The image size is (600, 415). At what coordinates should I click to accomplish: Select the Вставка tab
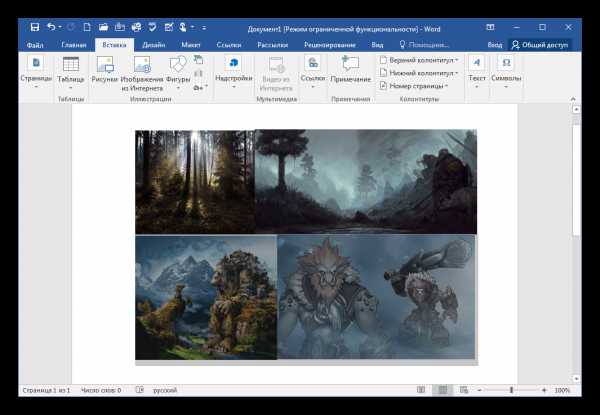114,45
